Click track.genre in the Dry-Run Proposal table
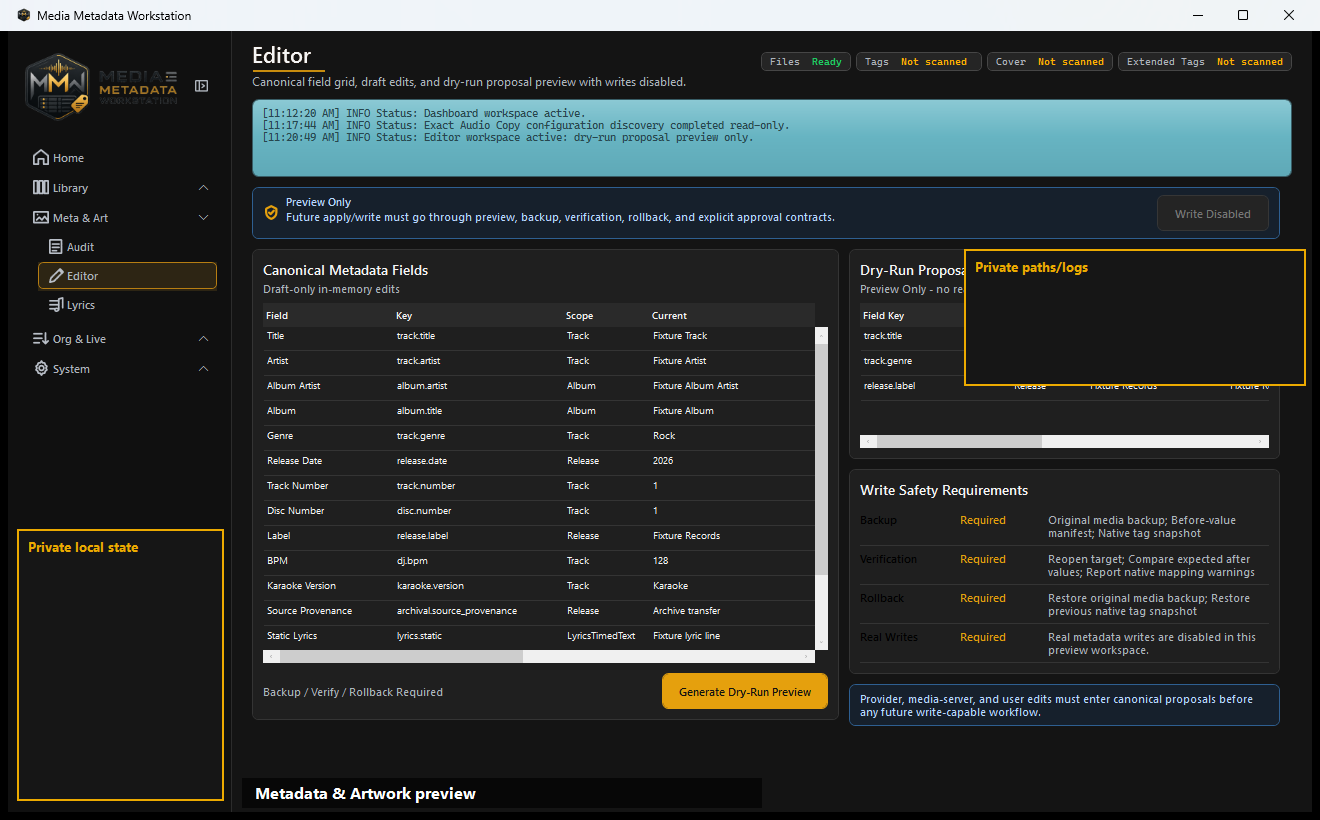Screen dimensions: 1320x820 pyautogui.click(x=888, y=361)
